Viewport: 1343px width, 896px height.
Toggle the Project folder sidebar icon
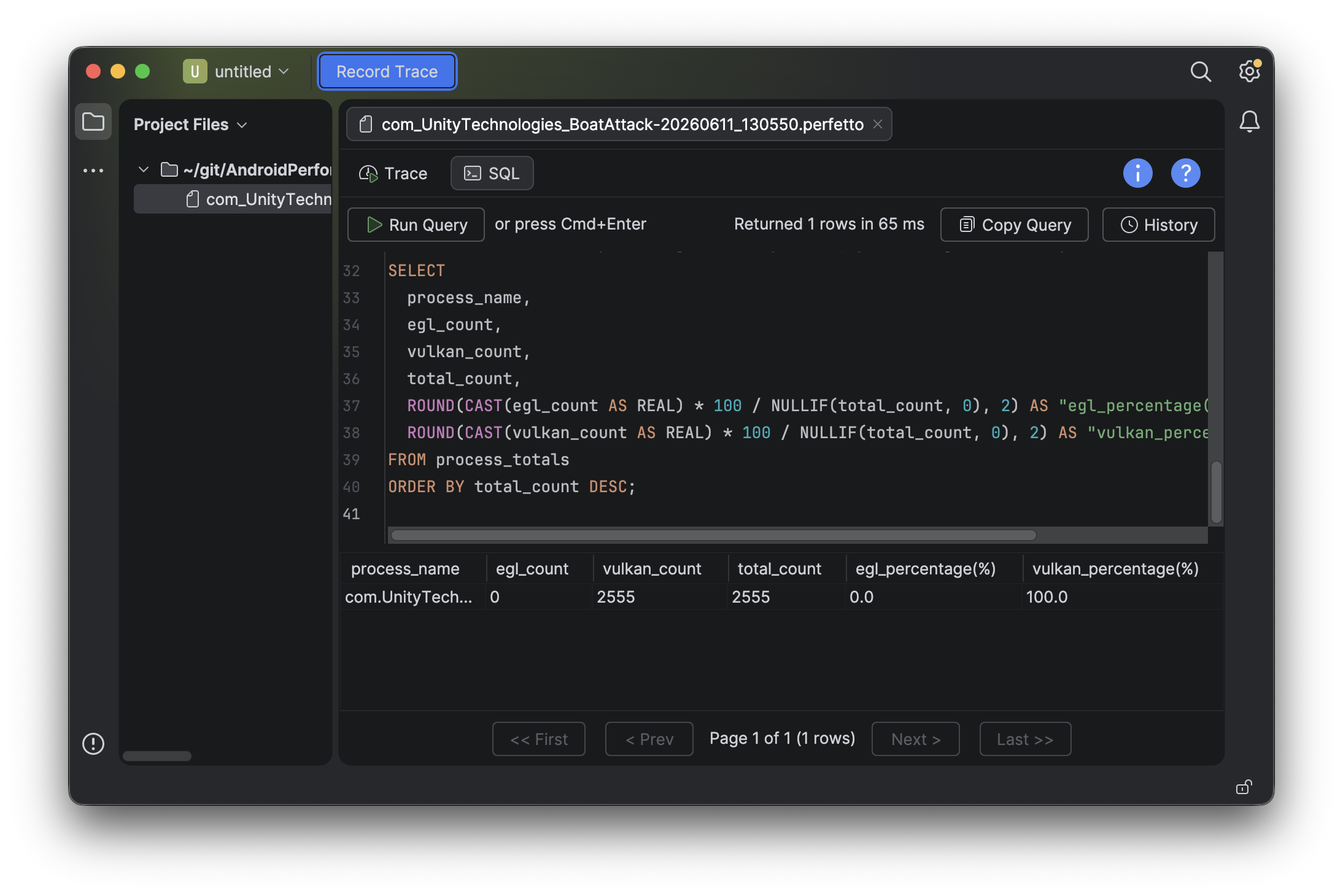coord(93,122)
